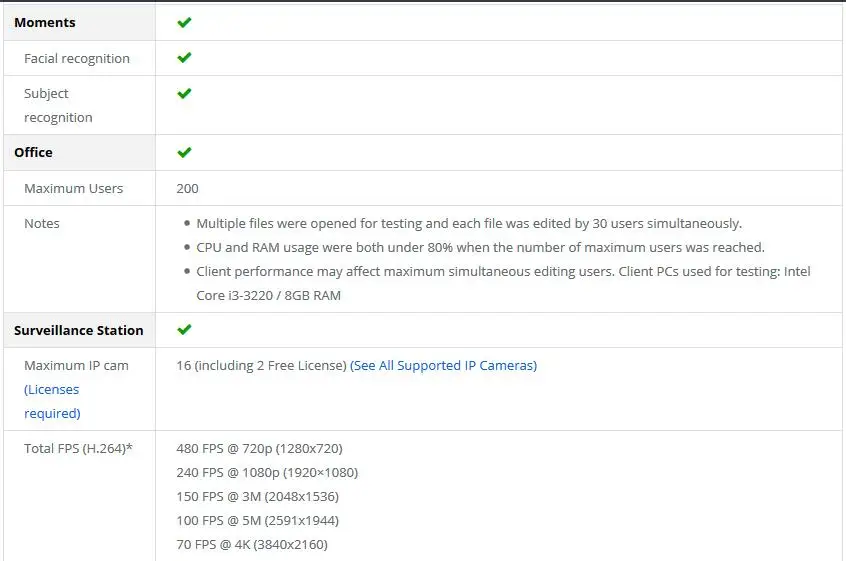This screenshot has width=846, height=561.
Task: Click the checkmark next to Subject recognition
Action: coord(184,93)
